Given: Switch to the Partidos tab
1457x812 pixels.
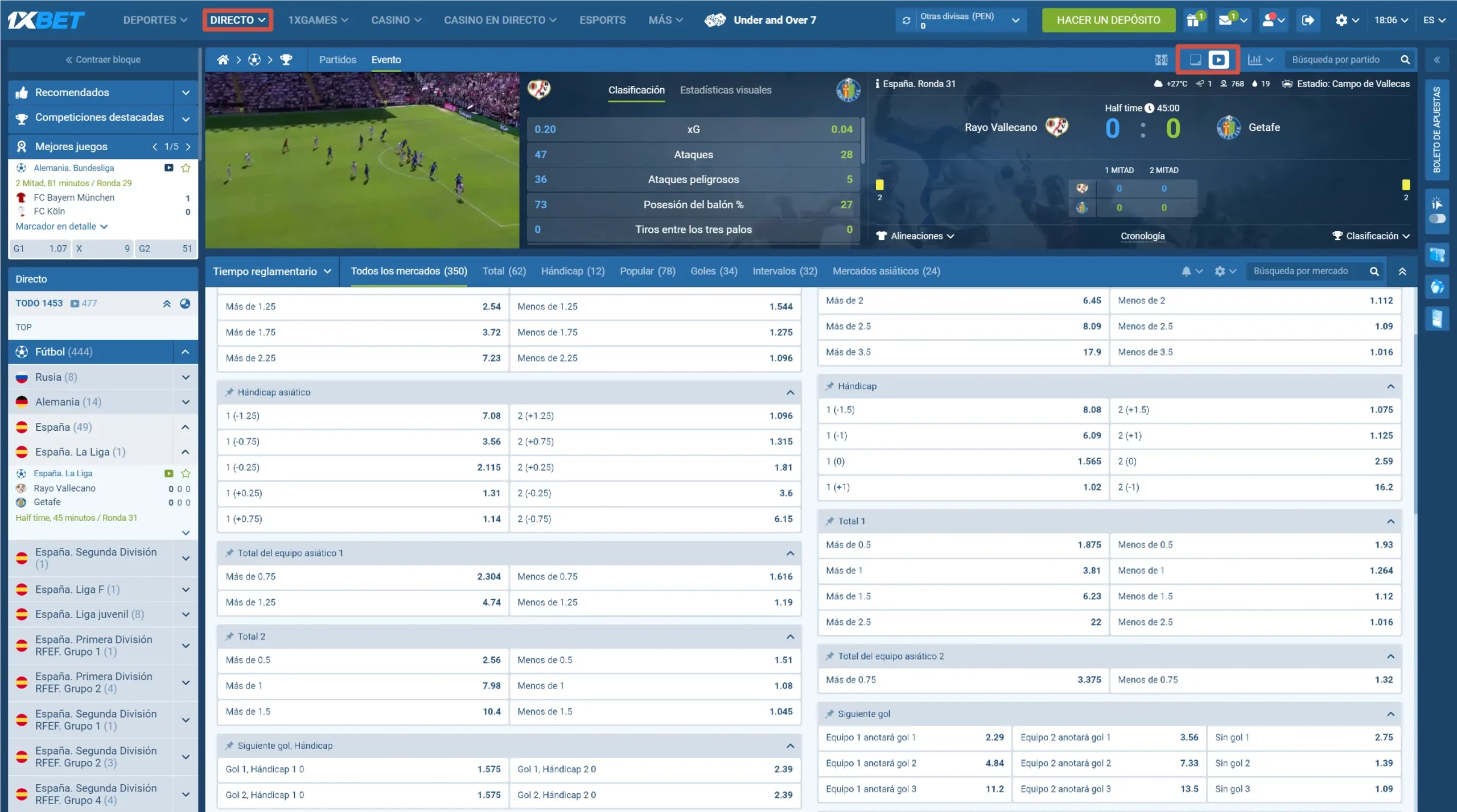Looking at the screenshot, I should click(x=338, y=60).
